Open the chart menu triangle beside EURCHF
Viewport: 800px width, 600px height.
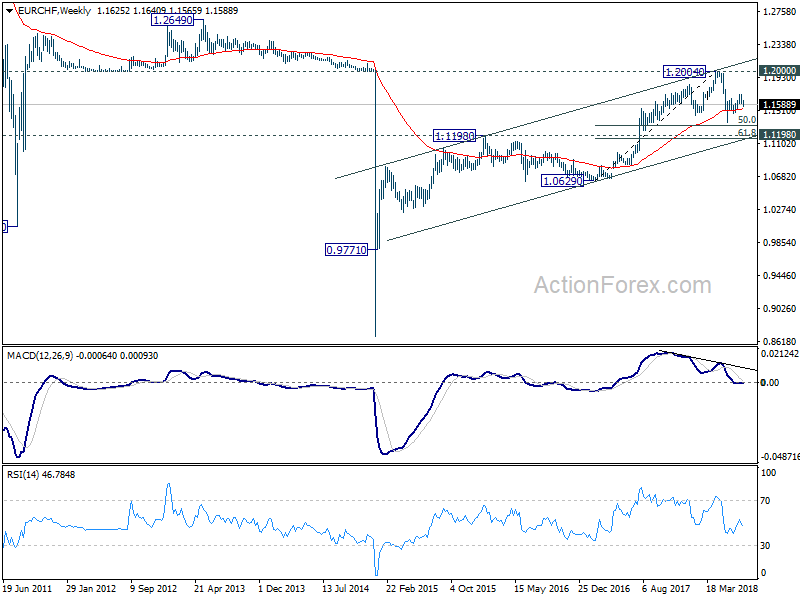pos(10,11)
